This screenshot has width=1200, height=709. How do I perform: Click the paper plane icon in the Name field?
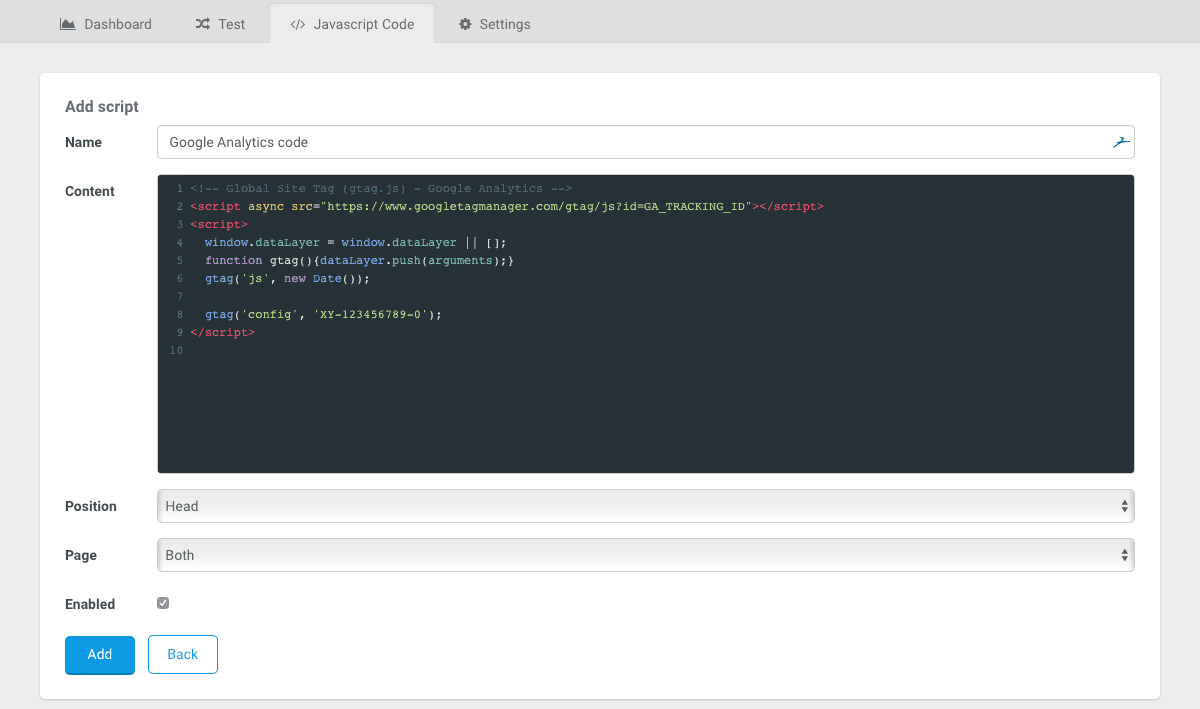(x=1120, y=142)
